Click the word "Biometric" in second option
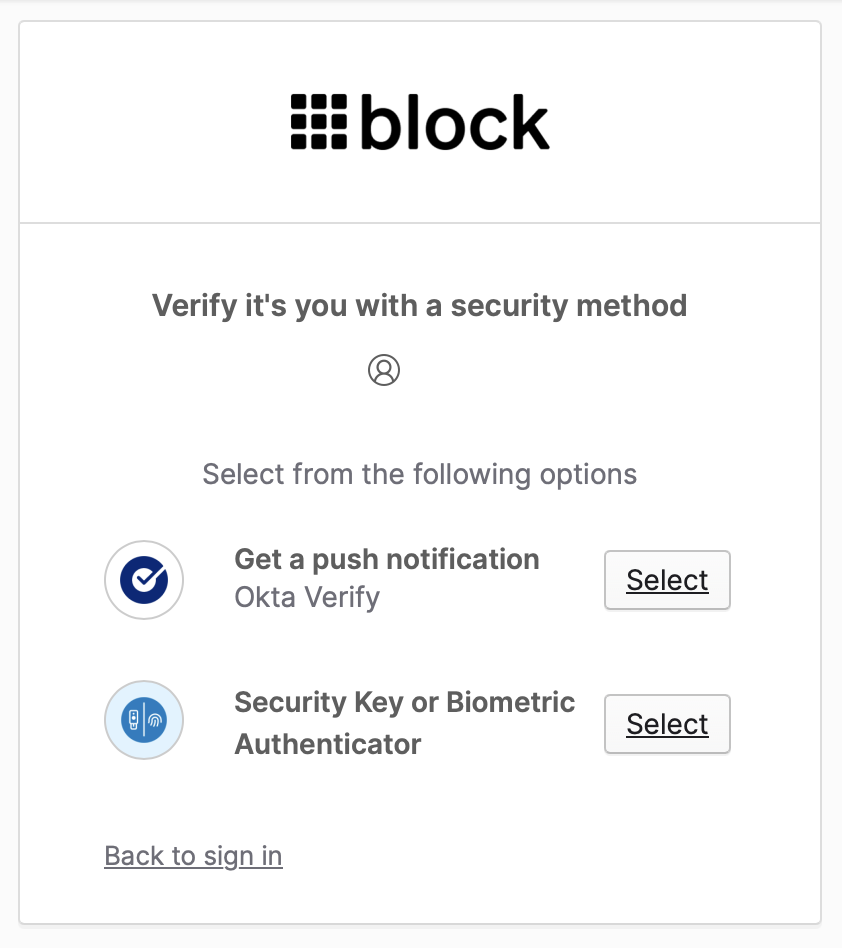Image resolution: width=842 pixels, height=948 pixels. tap(511, 702)
